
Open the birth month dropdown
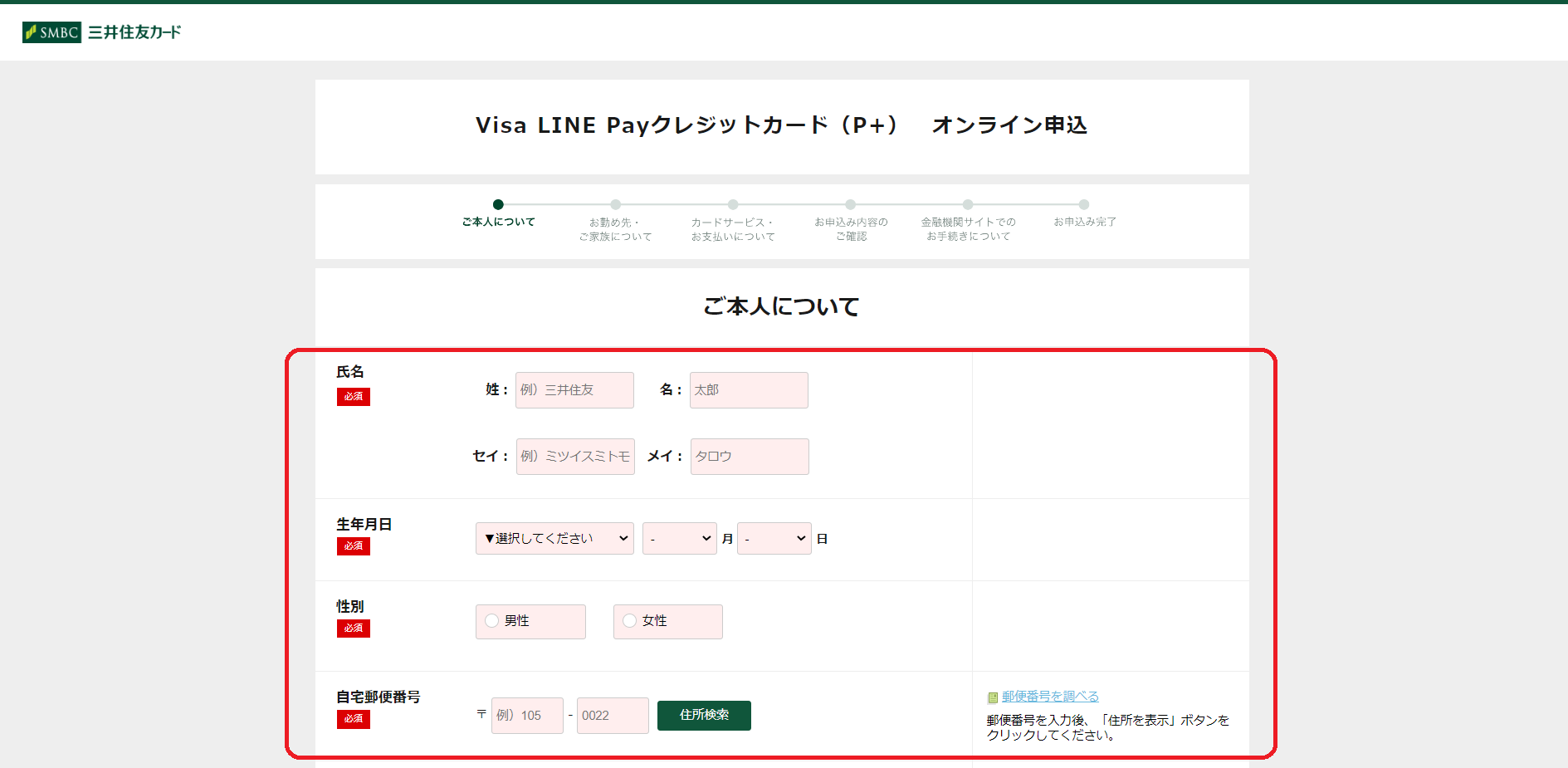click(679, 538)
